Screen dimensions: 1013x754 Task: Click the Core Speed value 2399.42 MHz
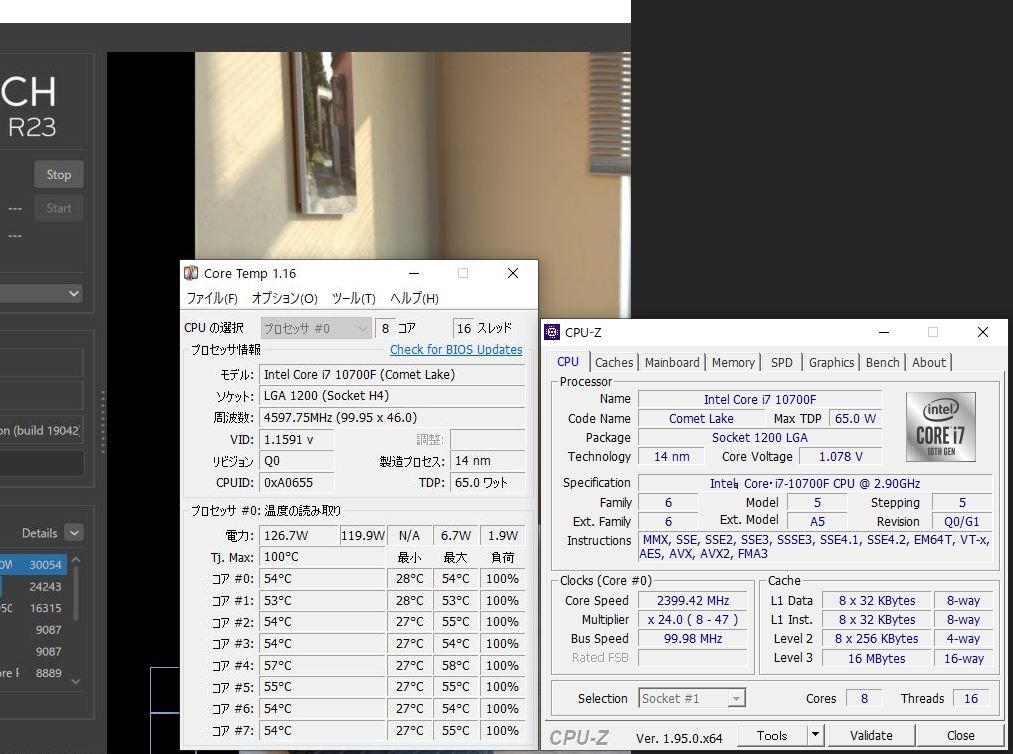693,601
